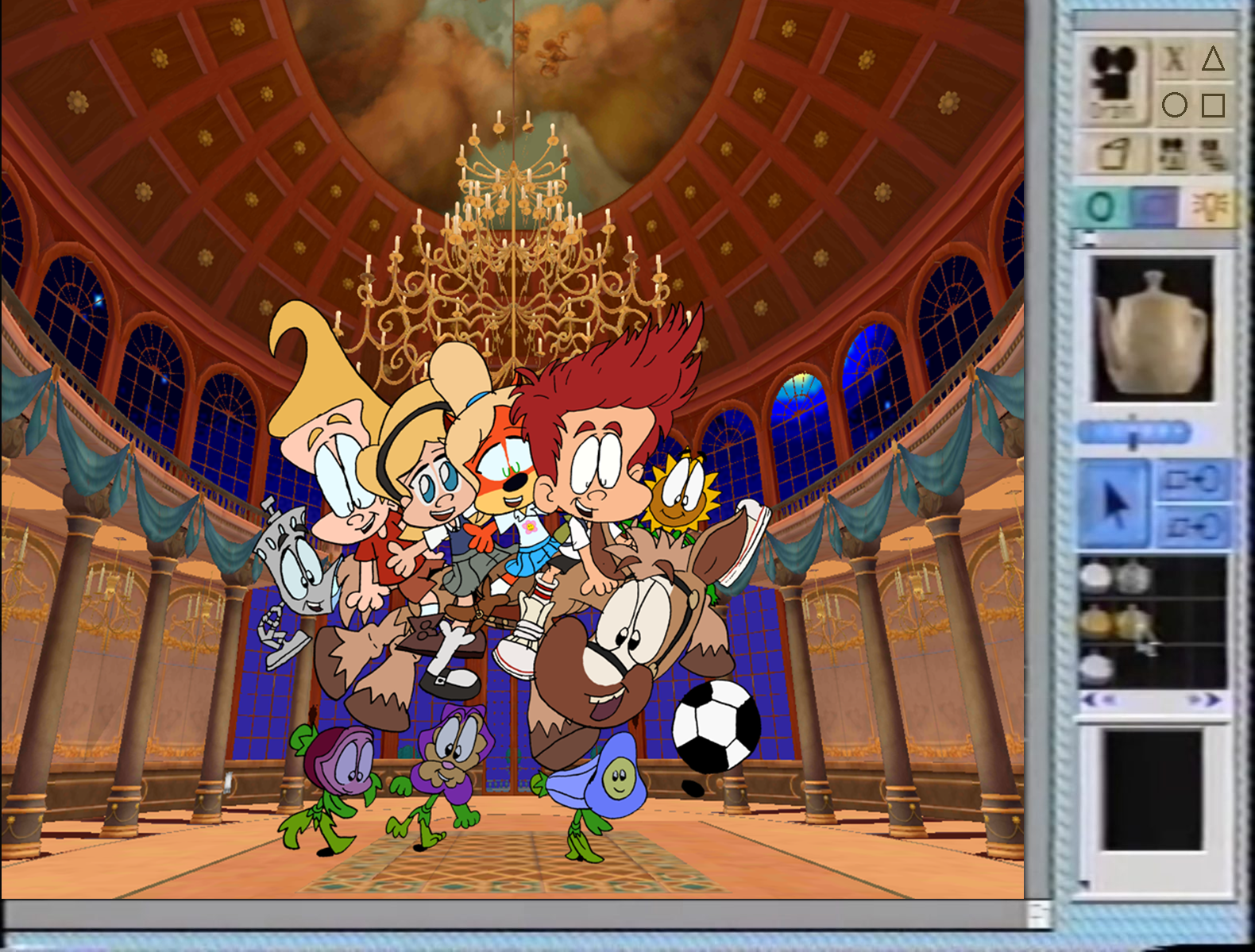
Task: Click the smiling sunflower character in the scene
Action: coord(682,494)
